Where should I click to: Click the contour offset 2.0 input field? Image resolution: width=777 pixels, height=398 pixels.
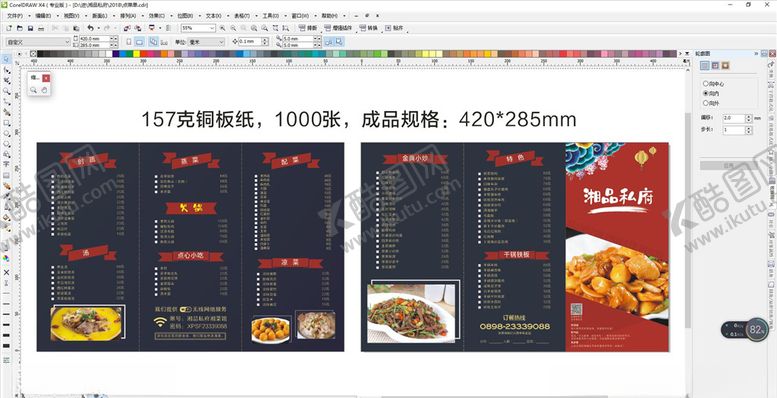[x=733, y=118]
